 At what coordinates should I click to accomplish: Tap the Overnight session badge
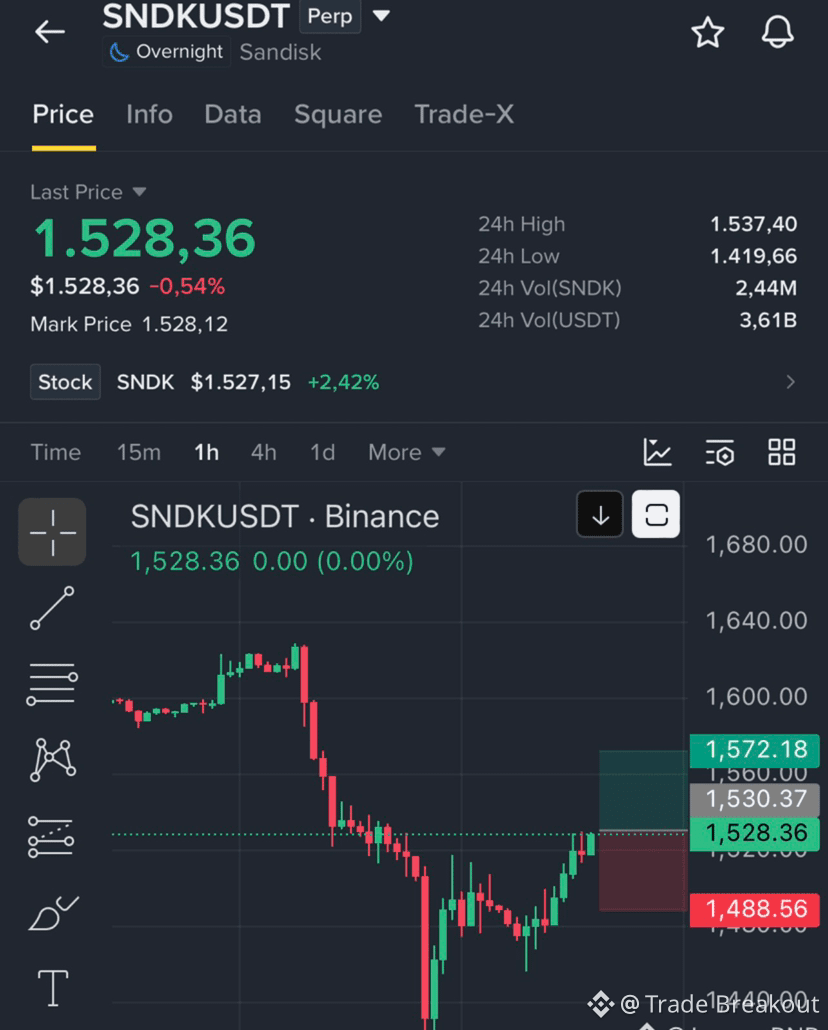pos(166,52)
